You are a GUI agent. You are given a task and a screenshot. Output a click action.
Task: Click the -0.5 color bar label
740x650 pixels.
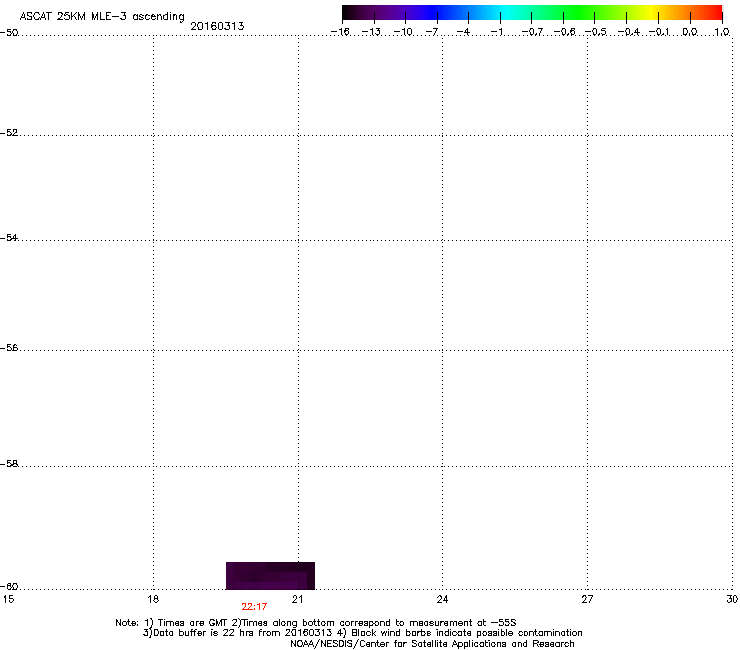pyautogui.click(x=596, y=32)
